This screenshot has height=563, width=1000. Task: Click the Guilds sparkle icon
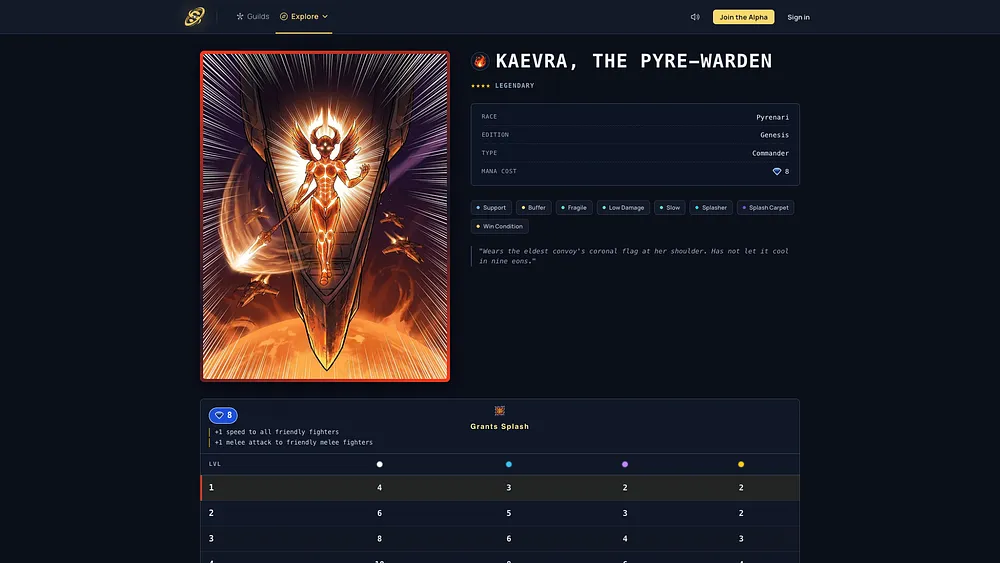[240, 17]
